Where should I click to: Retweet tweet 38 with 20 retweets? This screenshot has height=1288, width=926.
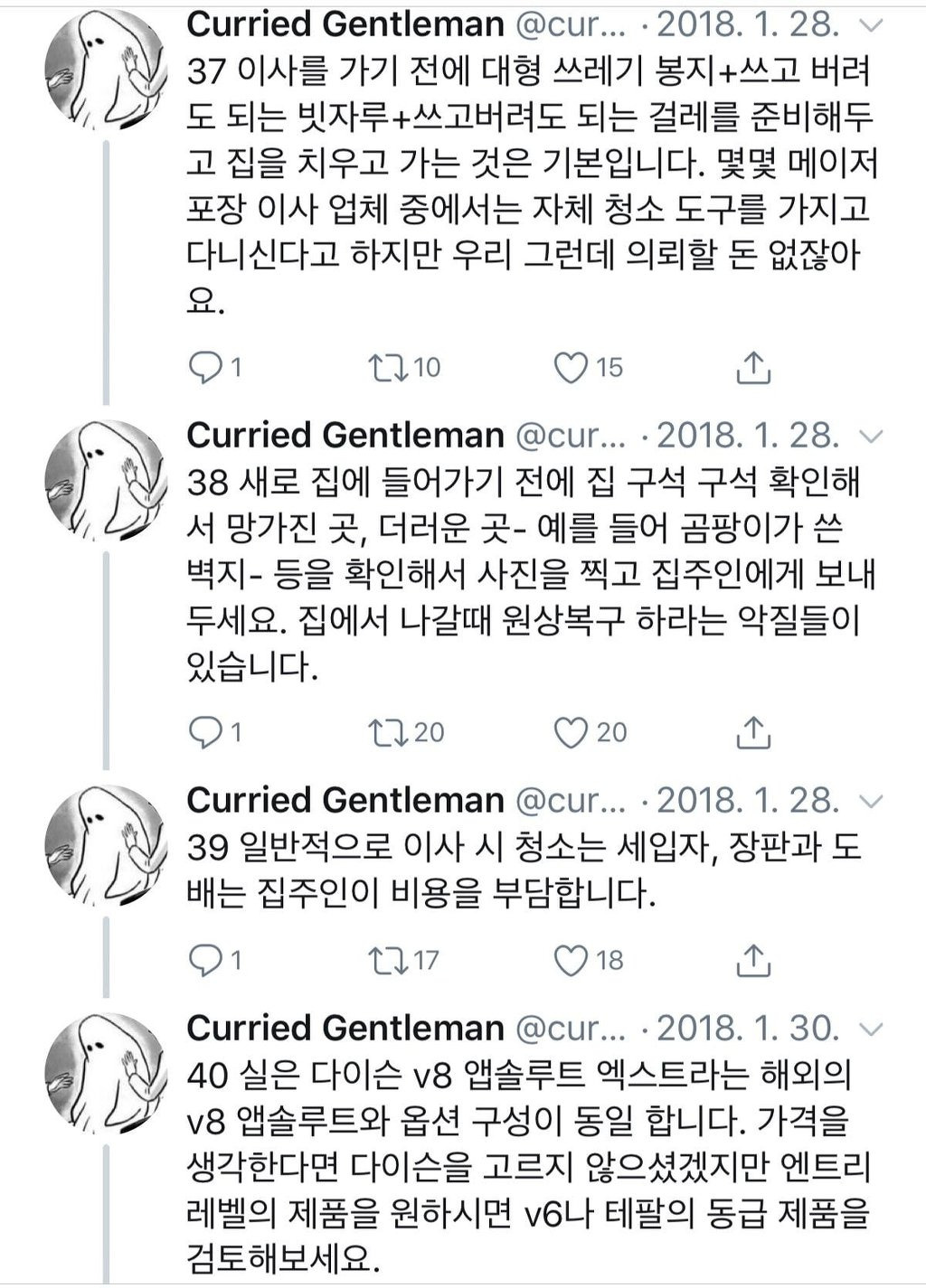[x=389, y=732]
